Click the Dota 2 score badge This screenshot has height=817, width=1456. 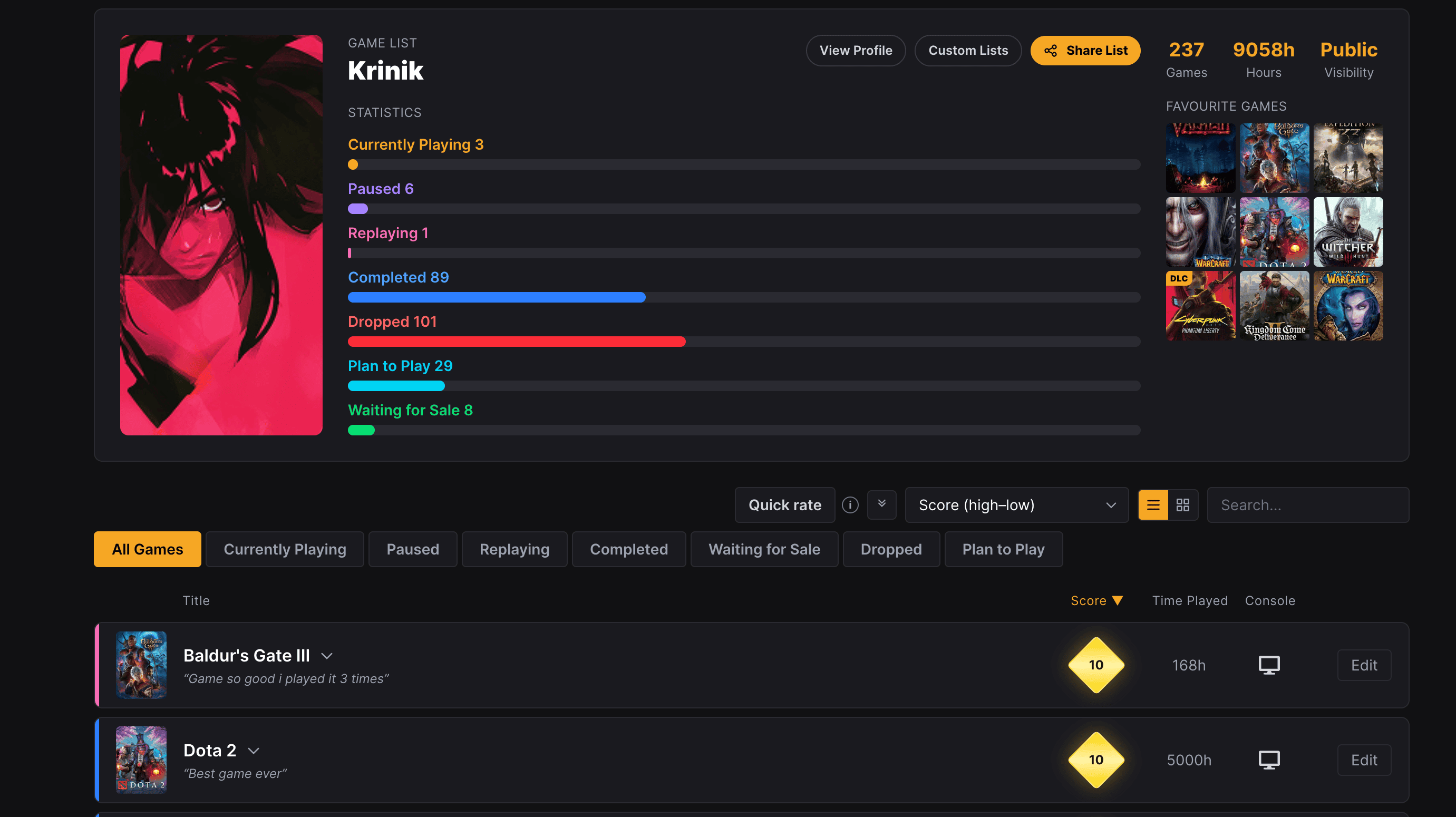[x=1095, y=760]
